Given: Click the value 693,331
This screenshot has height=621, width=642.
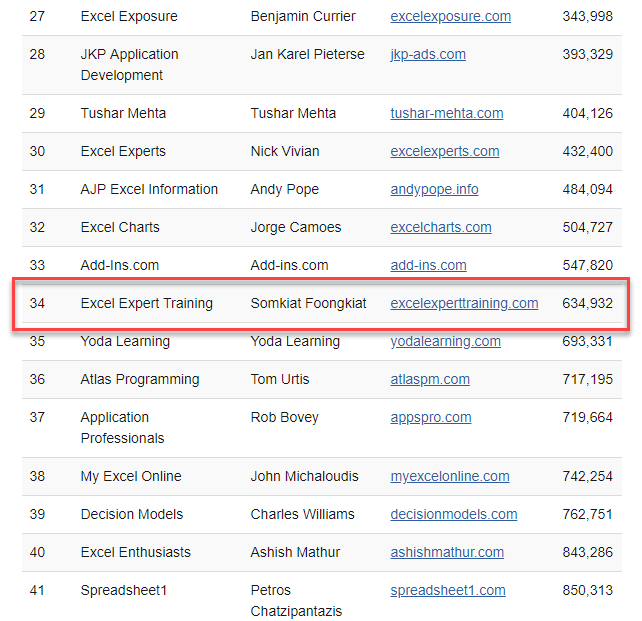Looking at the screenshot, I should (x=588, y=341).
